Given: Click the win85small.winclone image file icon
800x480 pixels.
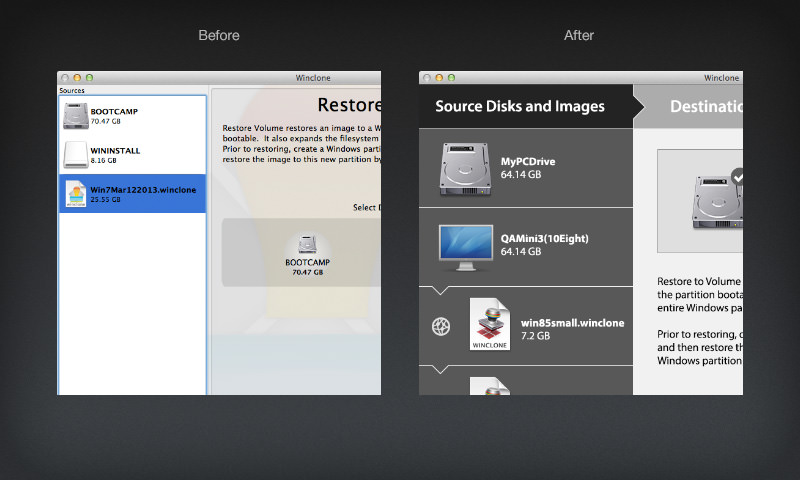Looking at the screenshot, I should tap(489, 324).
